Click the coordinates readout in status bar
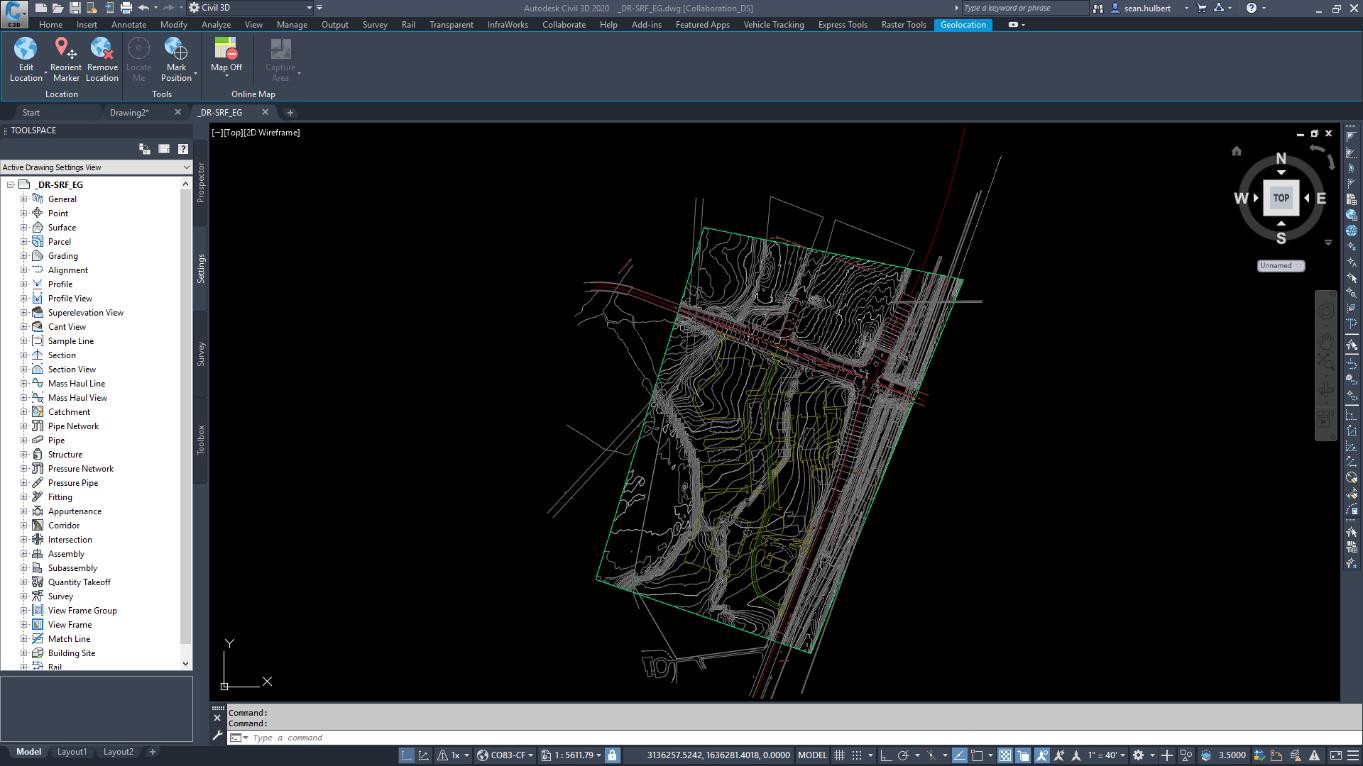This screenshot has width=1363, height=766. [x=718, y=755]
